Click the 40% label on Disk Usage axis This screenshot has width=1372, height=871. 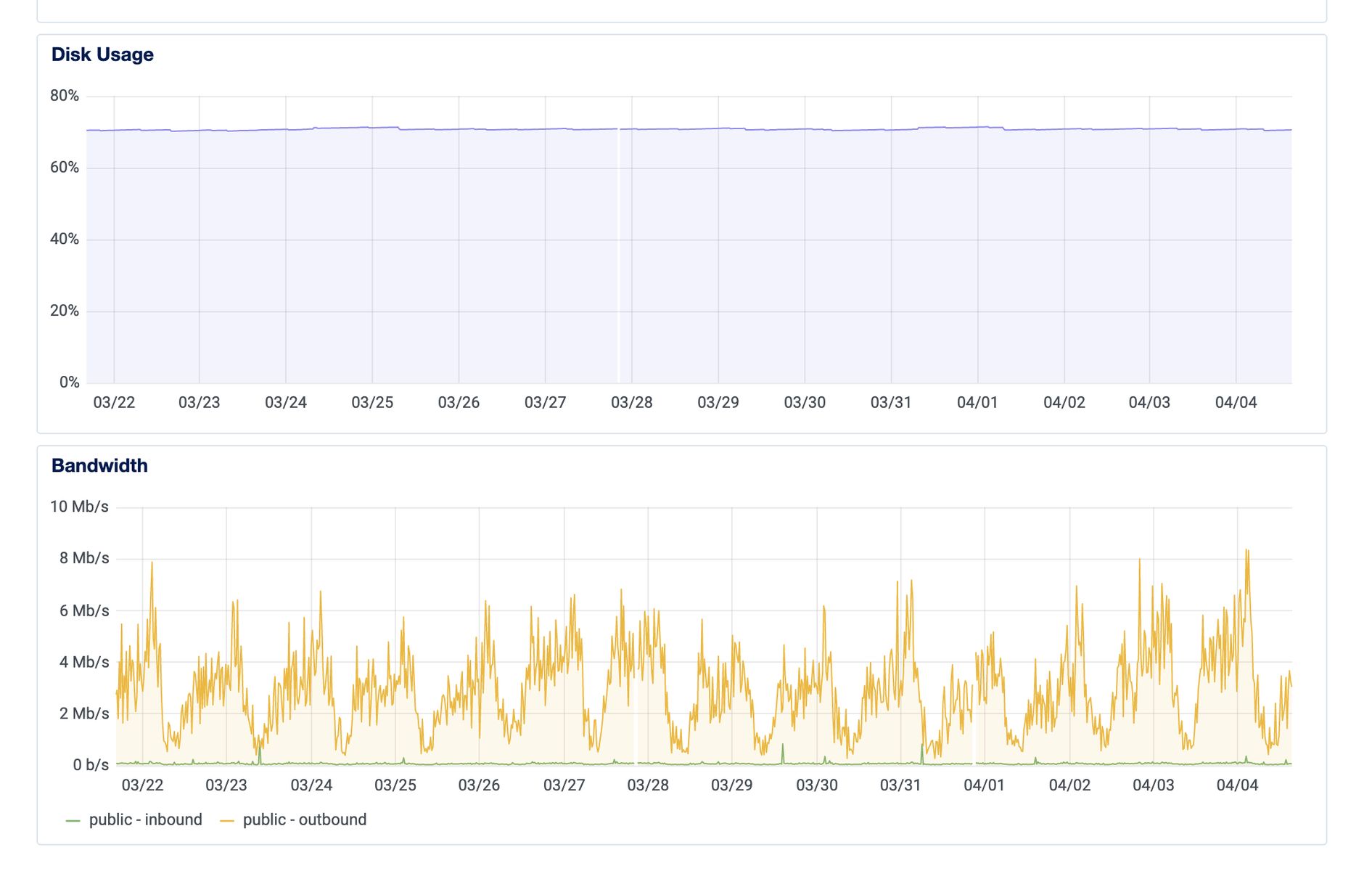(65, 240)
